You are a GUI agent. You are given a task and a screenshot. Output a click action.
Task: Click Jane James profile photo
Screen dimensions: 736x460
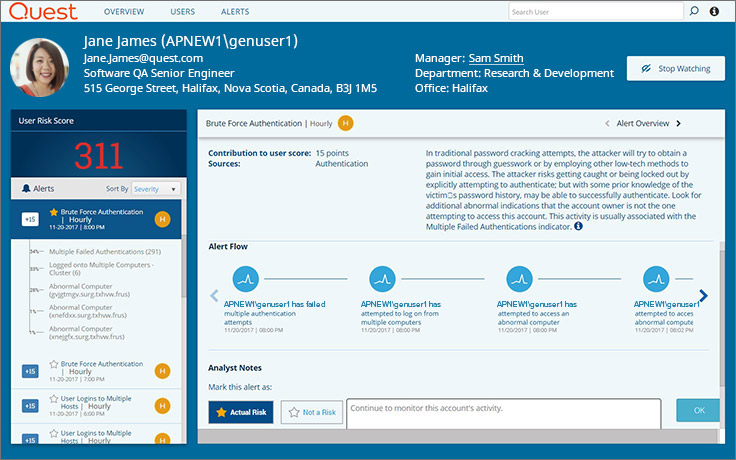click(x=40, y=68)
